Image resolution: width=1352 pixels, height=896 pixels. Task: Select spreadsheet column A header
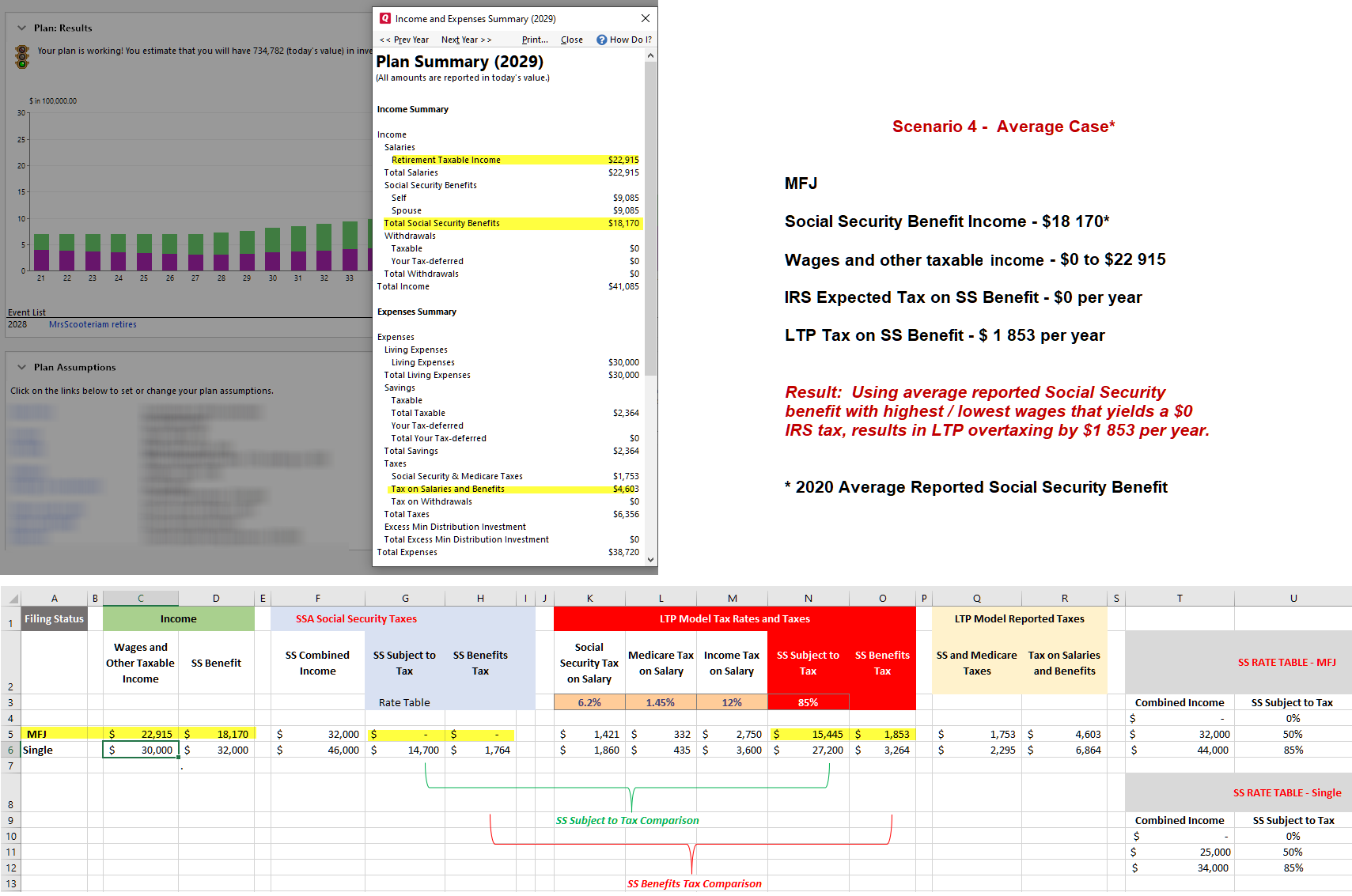(x=54, y=598)
